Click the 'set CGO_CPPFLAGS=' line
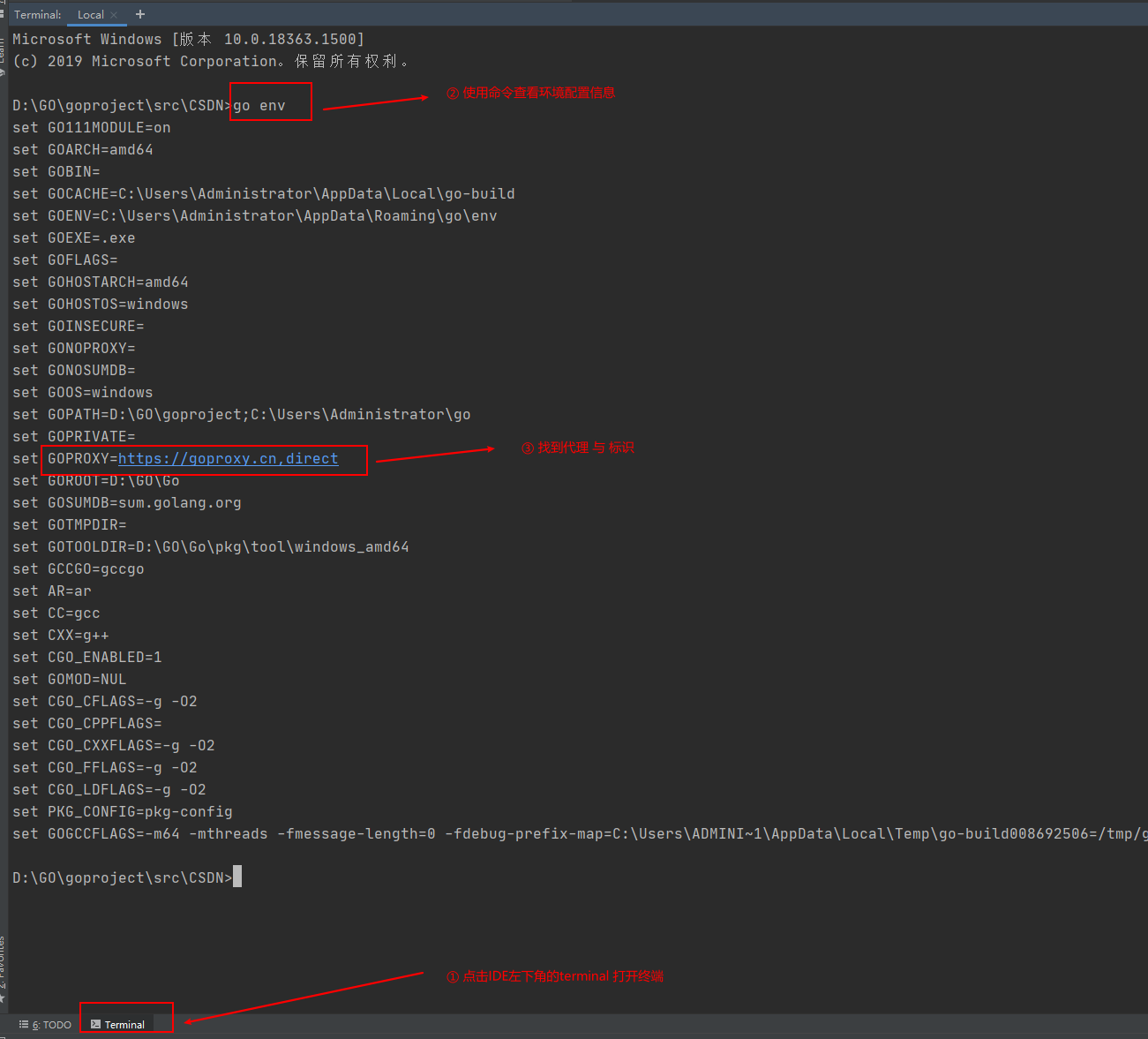Screen dimensions: 1148x1039 (x=87, y=724)
